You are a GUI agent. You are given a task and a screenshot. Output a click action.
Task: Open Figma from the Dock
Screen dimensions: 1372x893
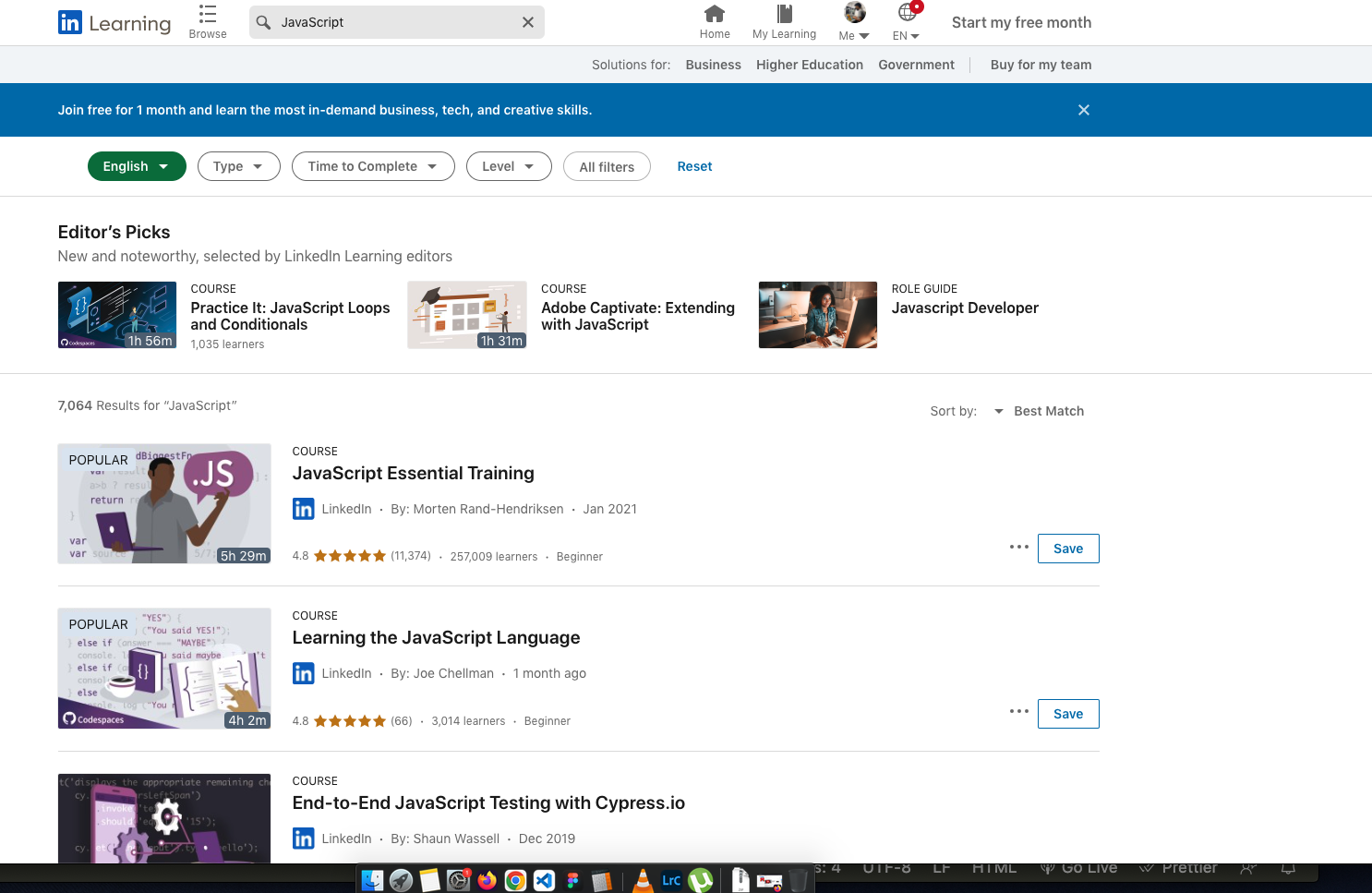point(572,880)
